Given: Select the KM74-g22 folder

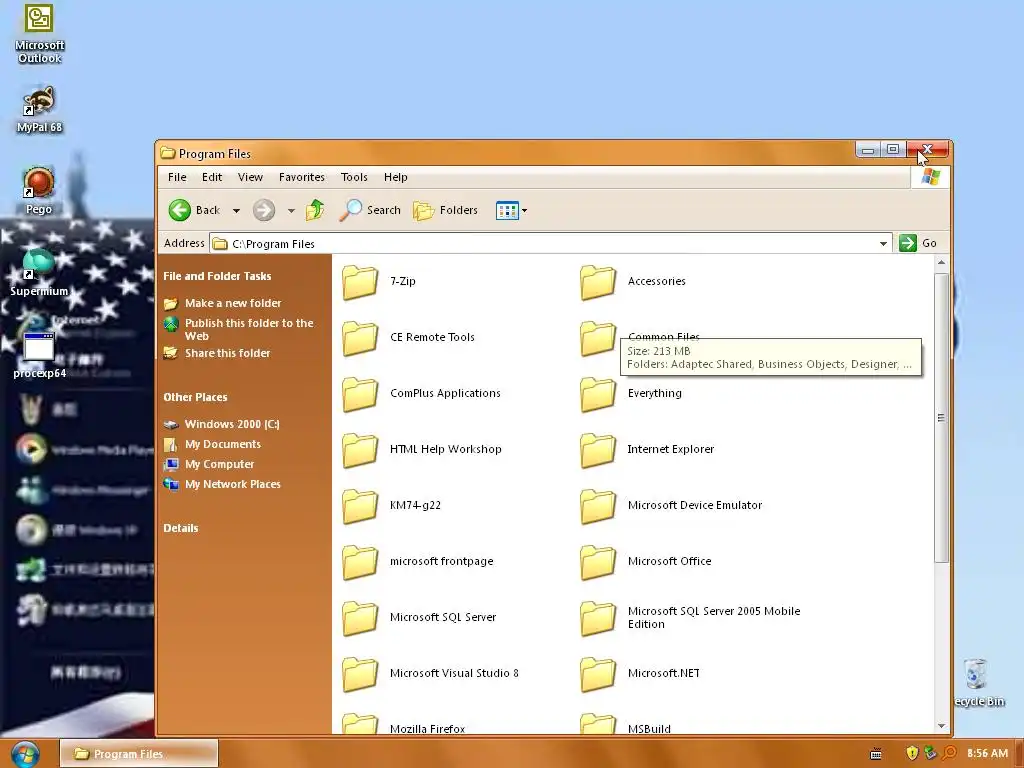Looking at the screenshot, I should click(x=392, y=506).
